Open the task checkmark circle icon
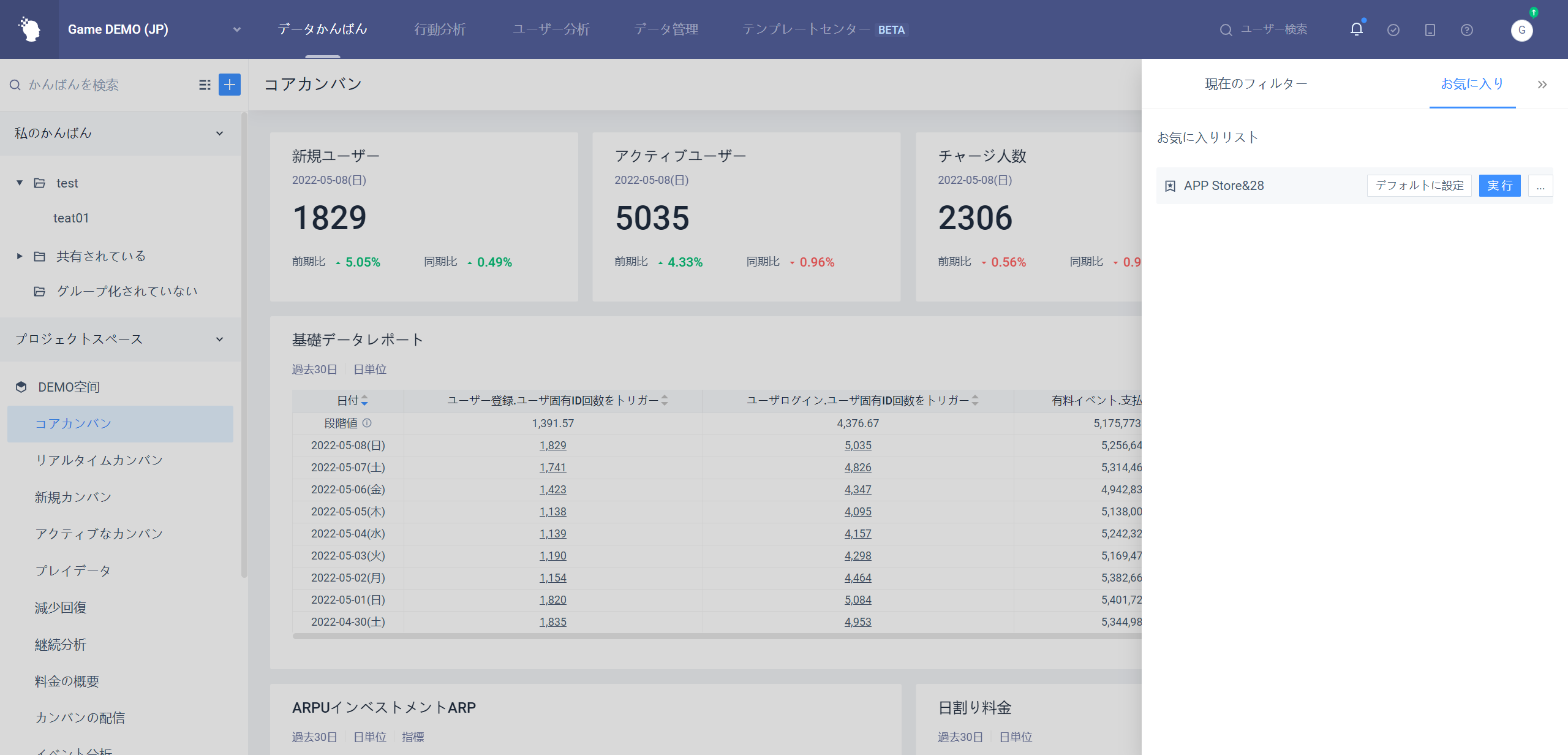This screenshot has width=1568, height=755. 1393,30
